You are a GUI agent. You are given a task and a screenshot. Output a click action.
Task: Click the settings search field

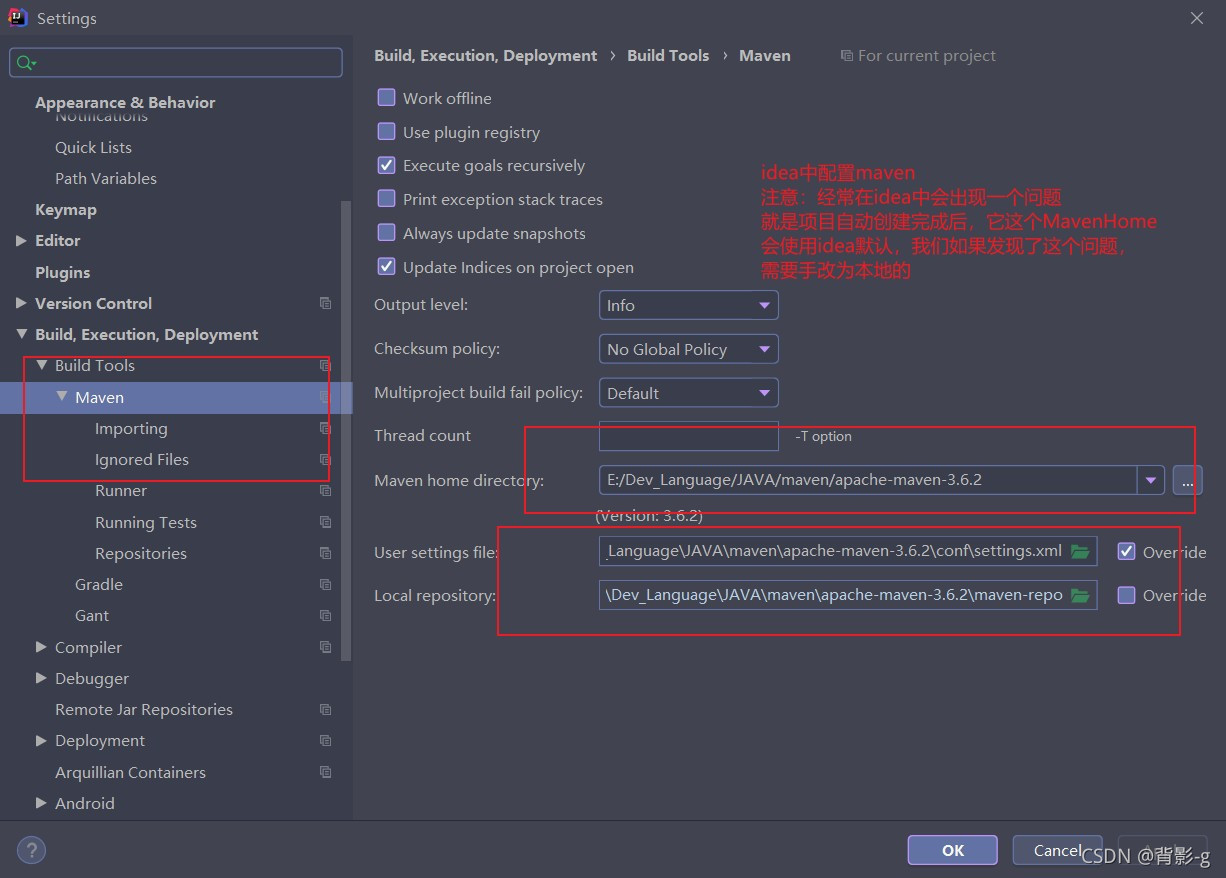[x=176, y=63]
